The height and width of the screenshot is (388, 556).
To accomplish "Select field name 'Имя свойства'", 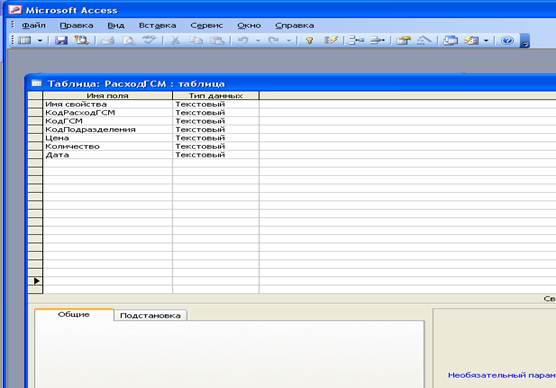I will point(107,104).
